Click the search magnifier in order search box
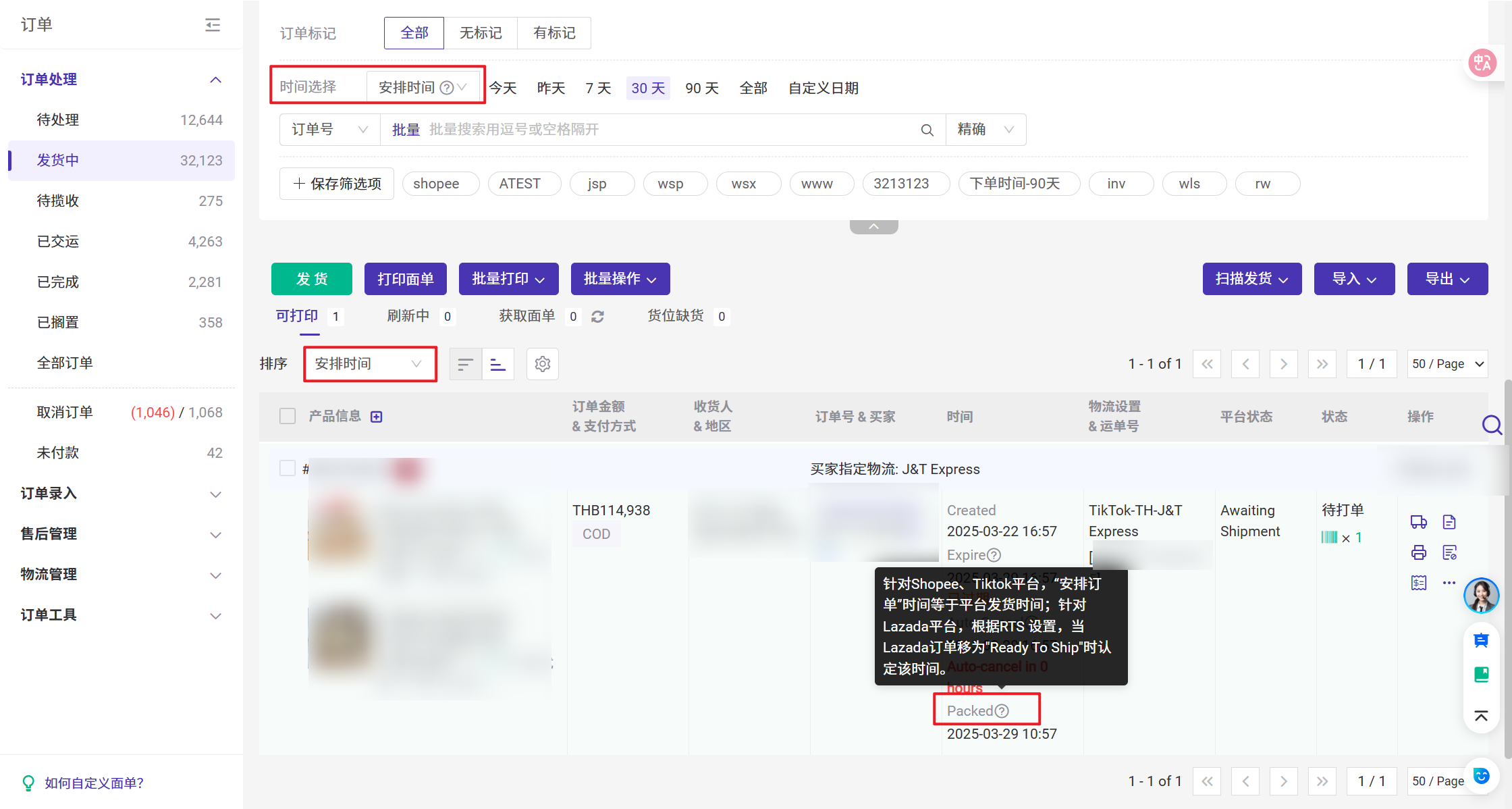 (927, 130)
